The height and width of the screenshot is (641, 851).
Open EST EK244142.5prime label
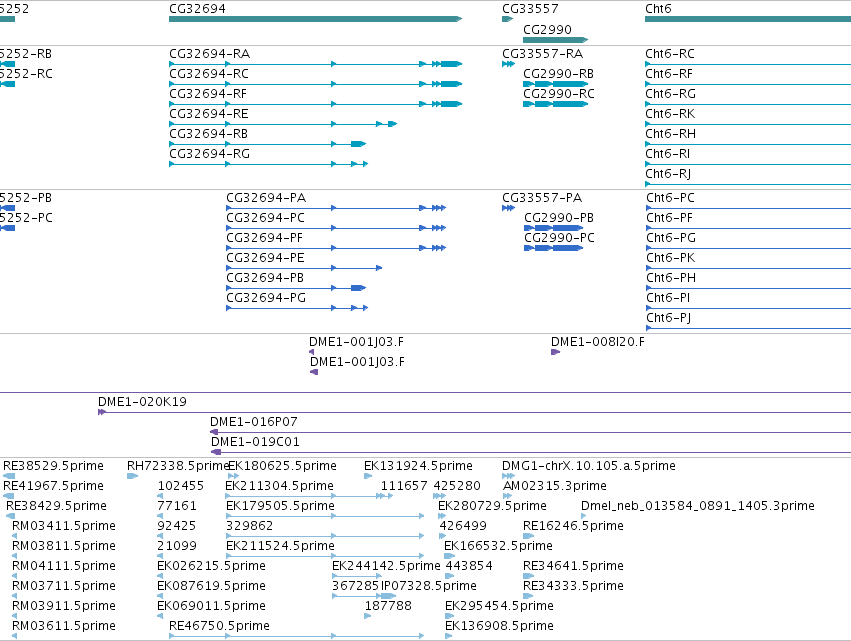pyautogui.click(x=386, y=567)
